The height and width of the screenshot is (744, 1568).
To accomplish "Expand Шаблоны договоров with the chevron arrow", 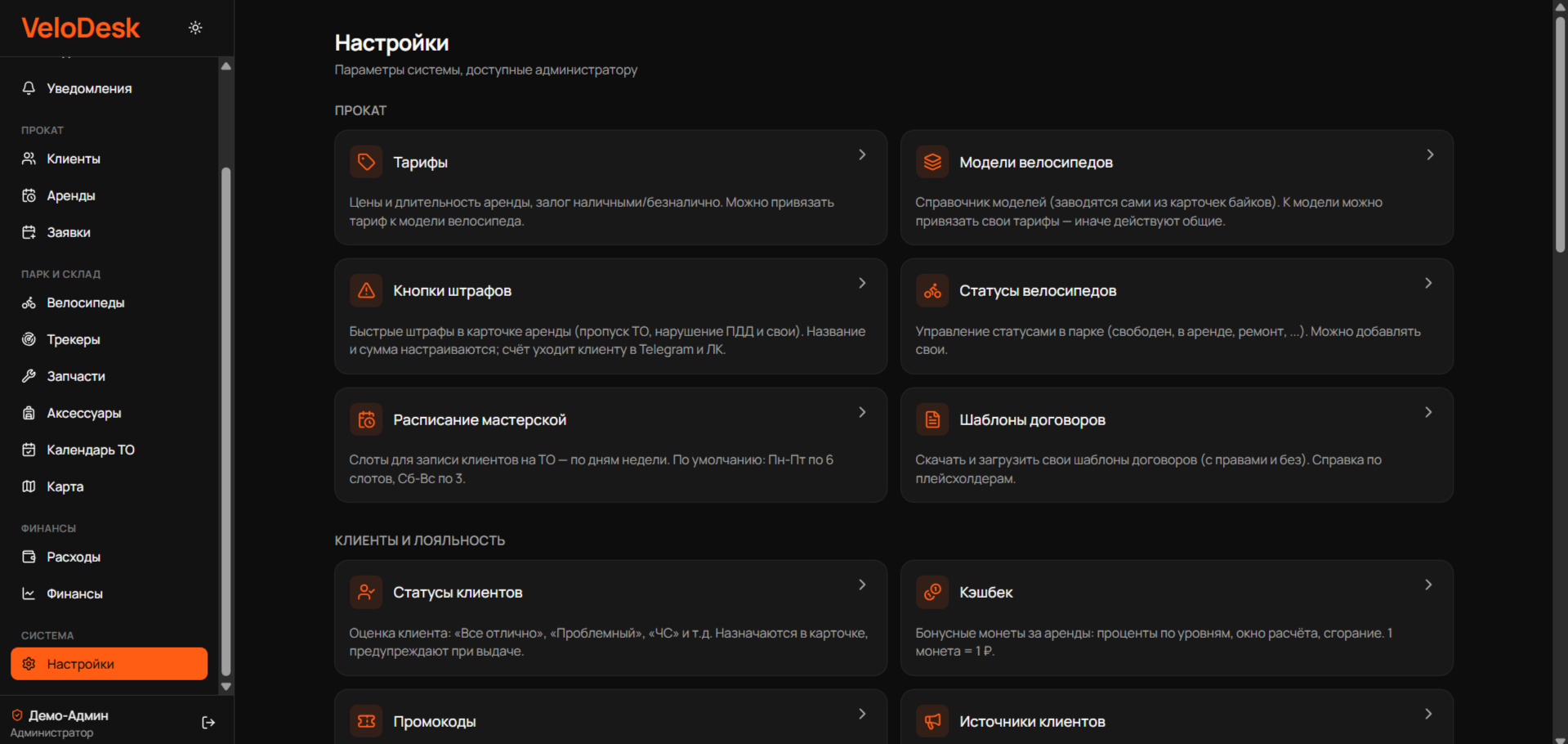I will [1428, 412].
